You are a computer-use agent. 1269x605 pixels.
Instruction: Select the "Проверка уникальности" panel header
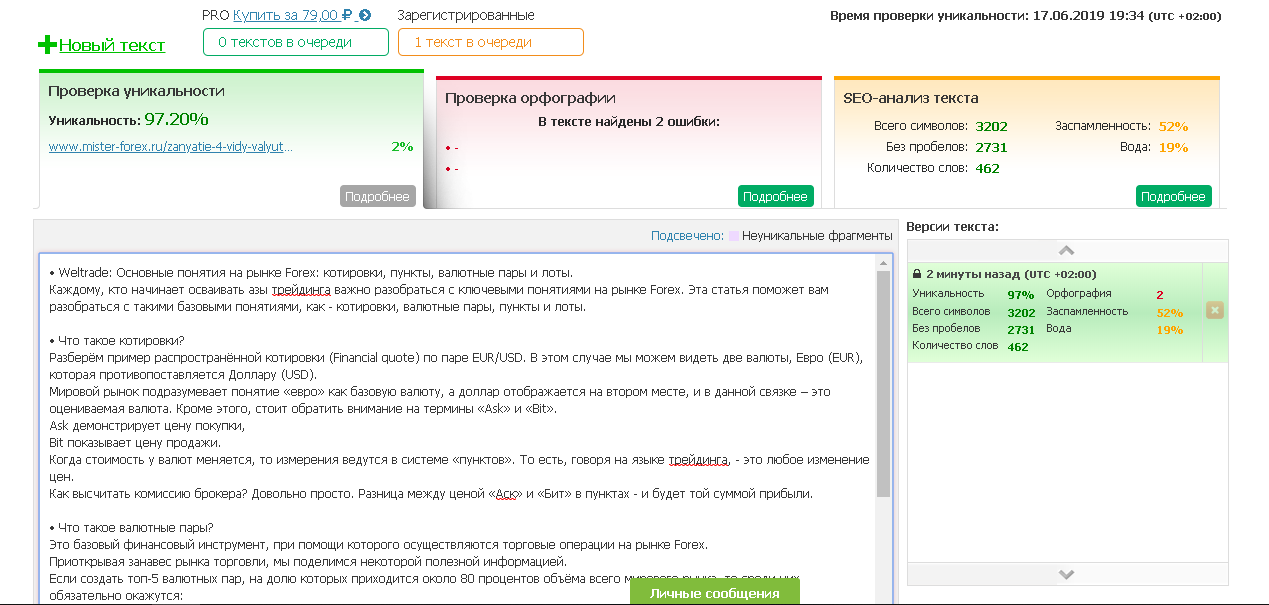(136, 91)
